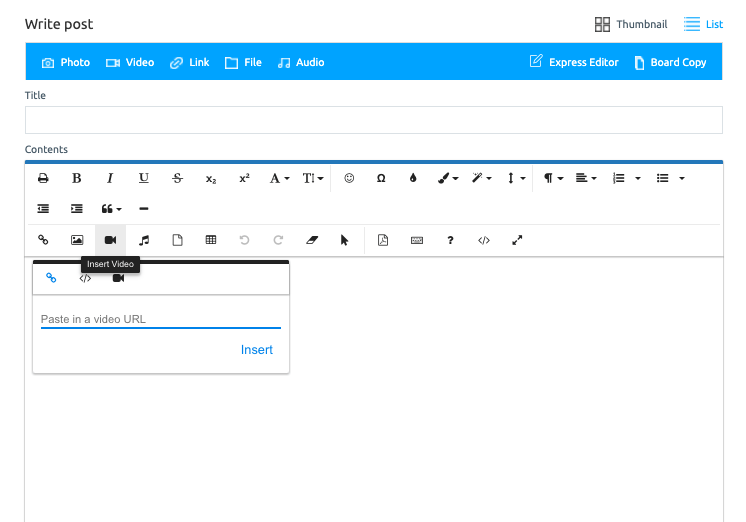The width and height of the screenshot is (746, 522).
Task: Click the Title input field
Action: pos(373,120)
